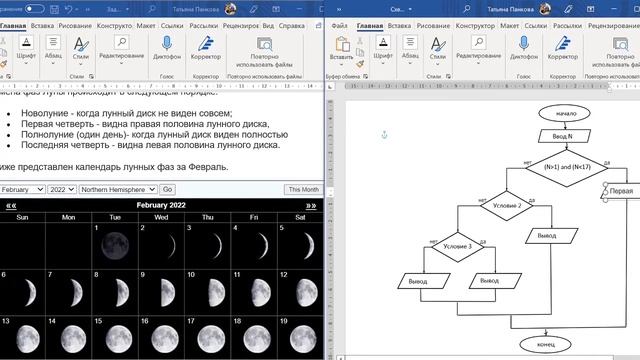Open Шрифт font group in right Word window
This screenshot has width=640, height=360.
383,51
